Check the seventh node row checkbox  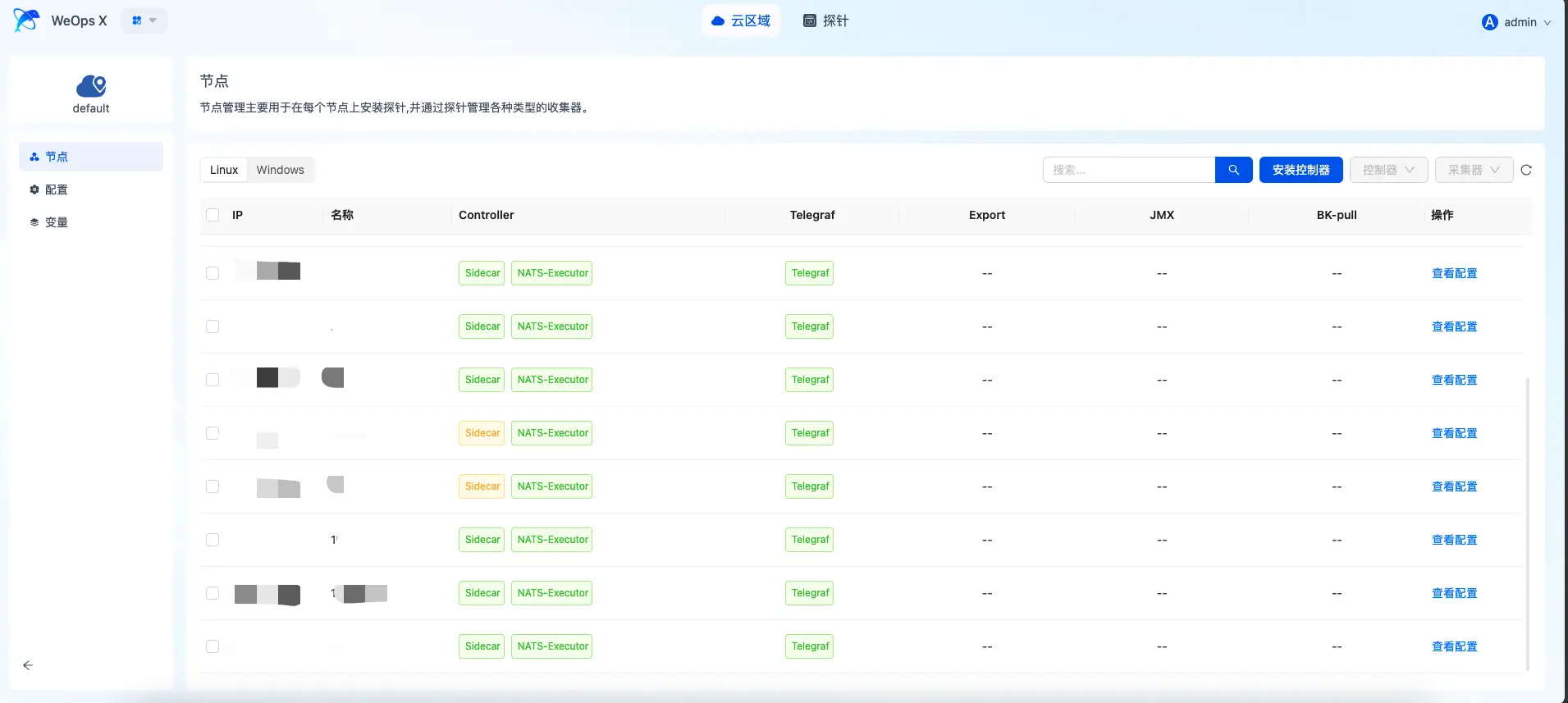click(213, 593)
